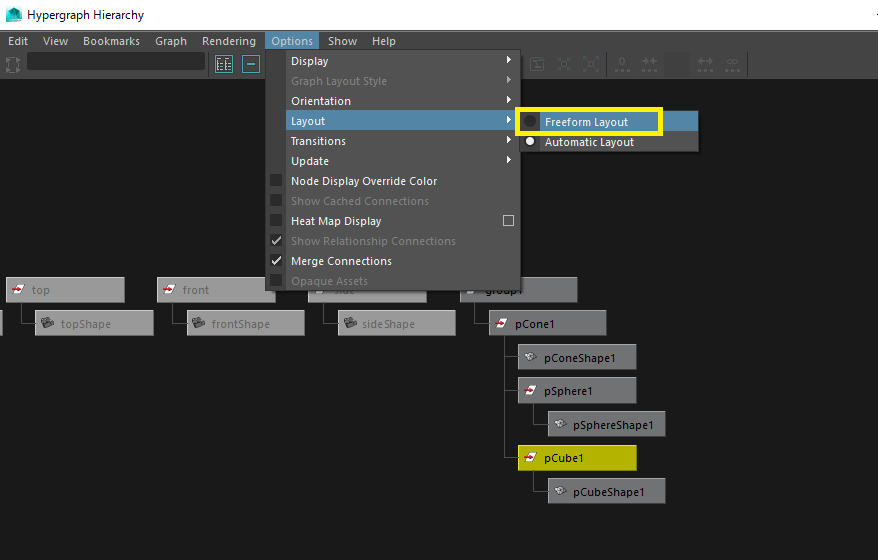878x560 pixels.
Task: Click the teal minus-box toolbar icon
Action: (251, 64)
